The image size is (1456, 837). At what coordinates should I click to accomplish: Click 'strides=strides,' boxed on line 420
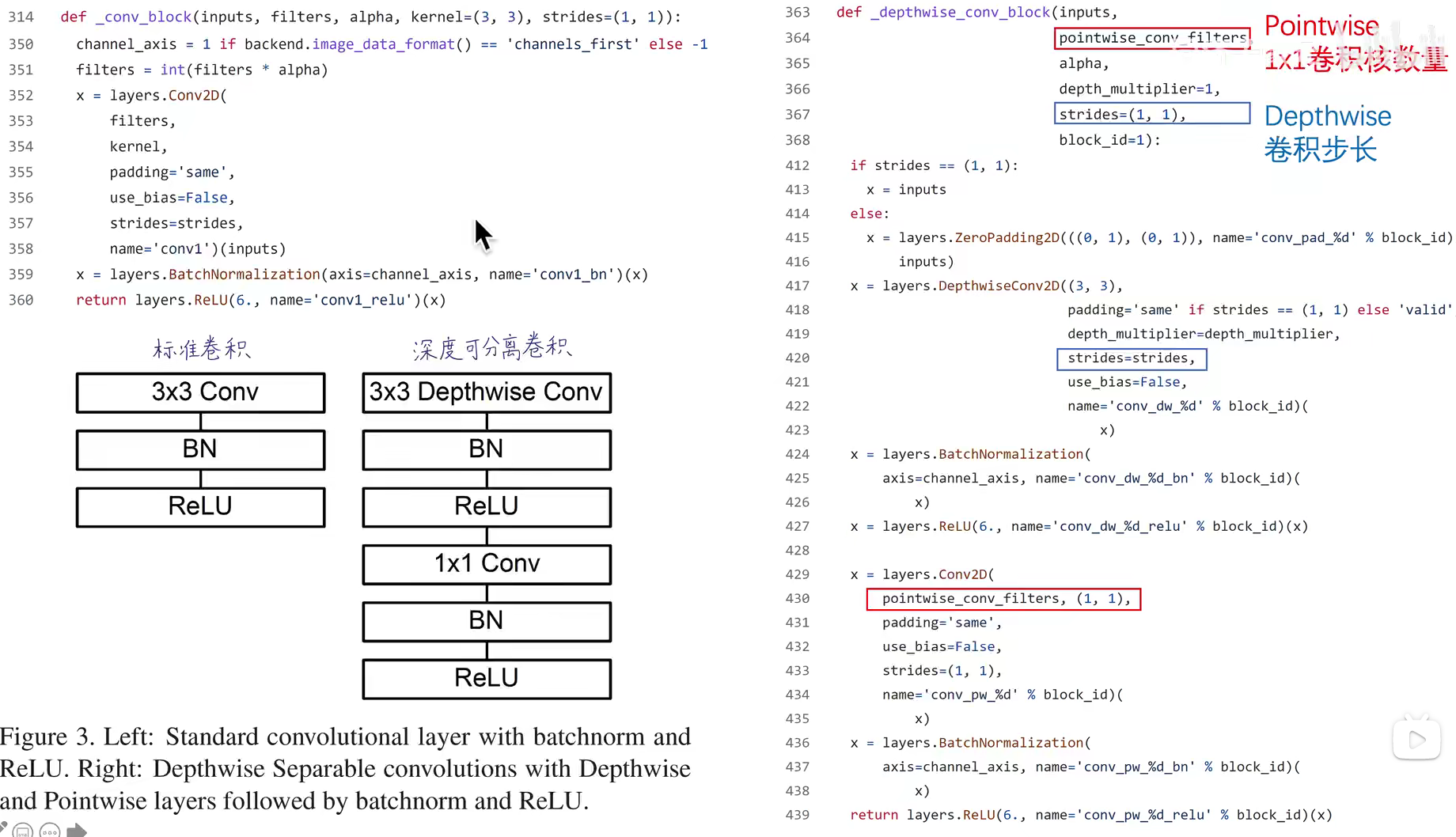point(1132,358)
